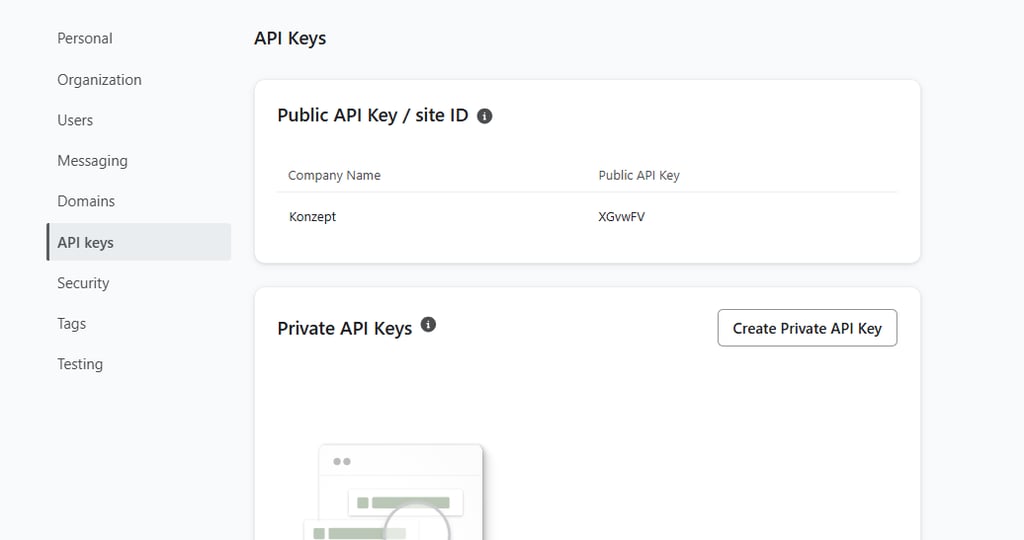Select Messaging in the sidebar

tap(93, 161)
